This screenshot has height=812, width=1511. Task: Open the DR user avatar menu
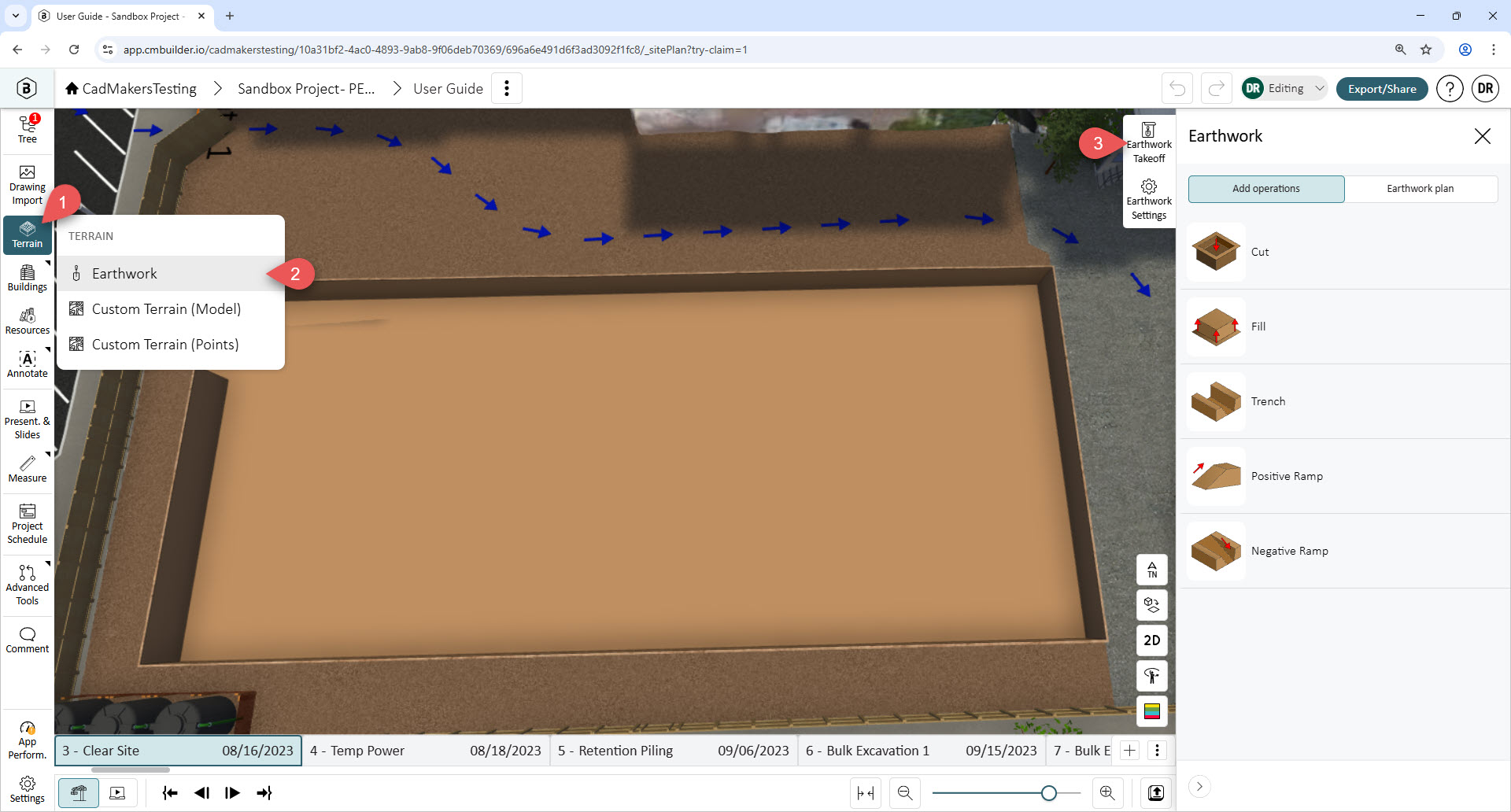point(1486,88)
